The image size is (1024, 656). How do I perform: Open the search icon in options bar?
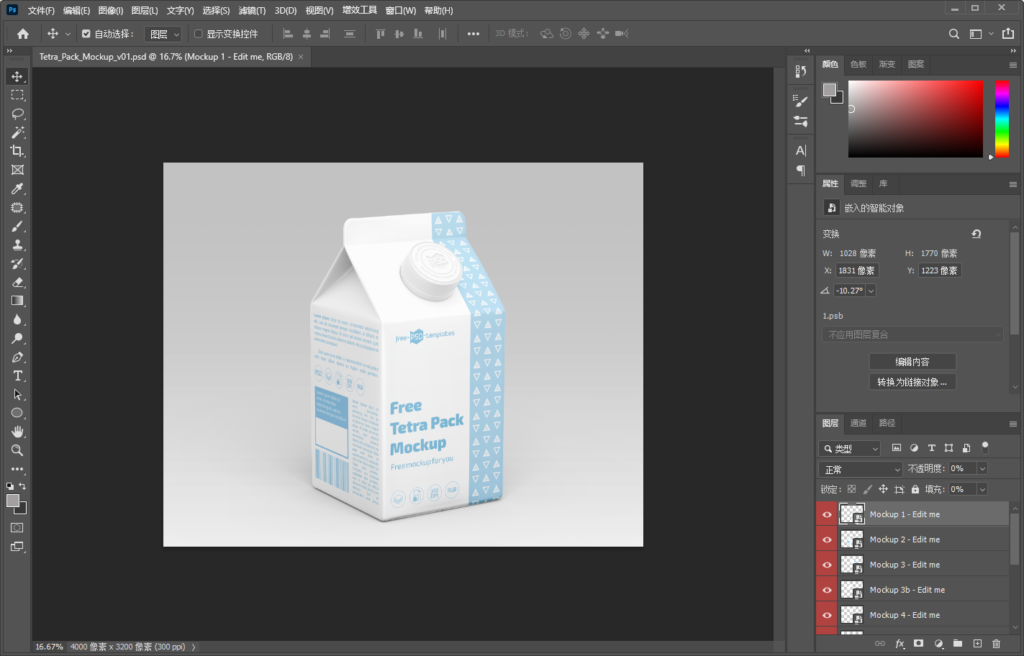[x=954, y=34]
